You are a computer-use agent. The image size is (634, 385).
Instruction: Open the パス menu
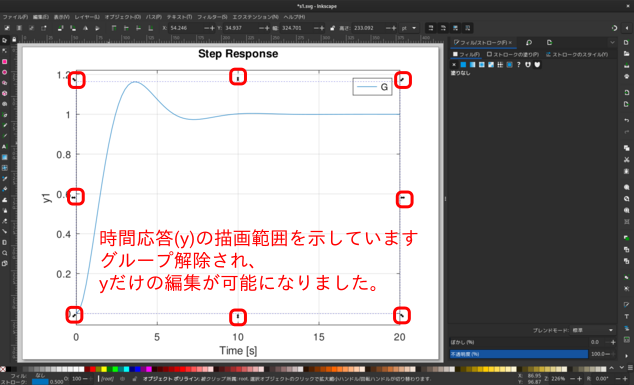coord(153,17)
